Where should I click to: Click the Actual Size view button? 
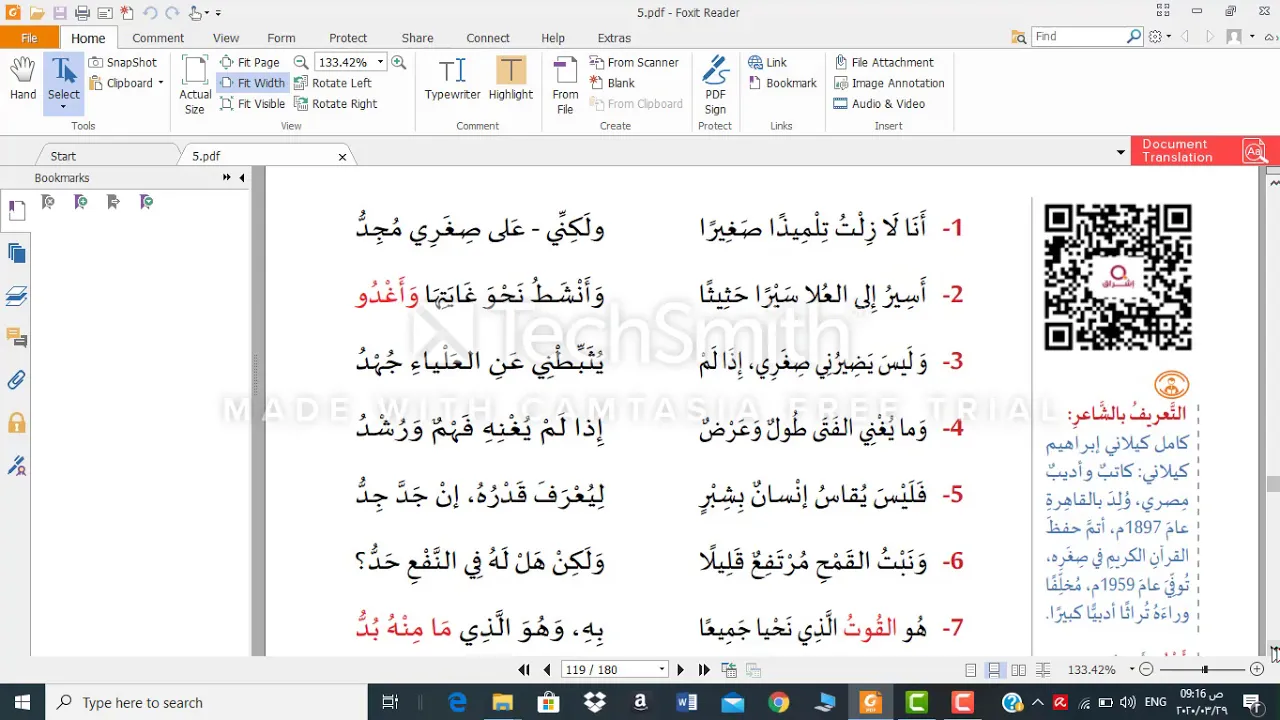tap(195, 85)
